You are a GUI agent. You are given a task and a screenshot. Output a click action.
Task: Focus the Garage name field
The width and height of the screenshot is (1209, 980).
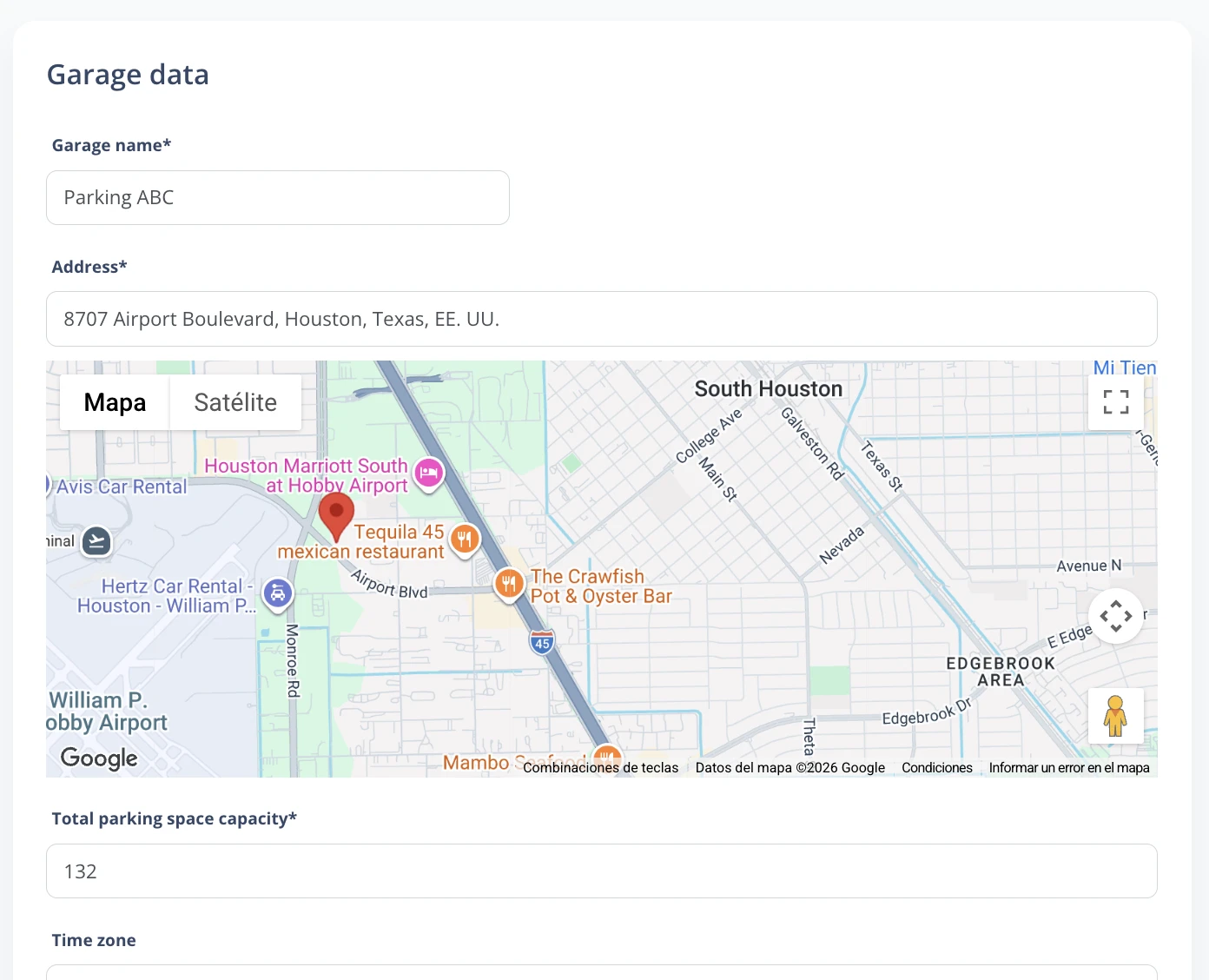point(278,198)
